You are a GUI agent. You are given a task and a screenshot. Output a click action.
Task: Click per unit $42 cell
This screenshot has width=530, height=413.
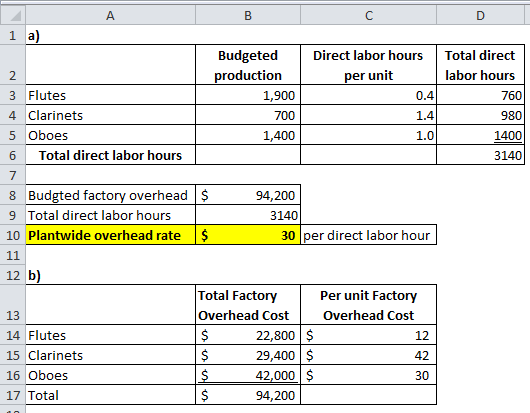[x=368, y=355]
